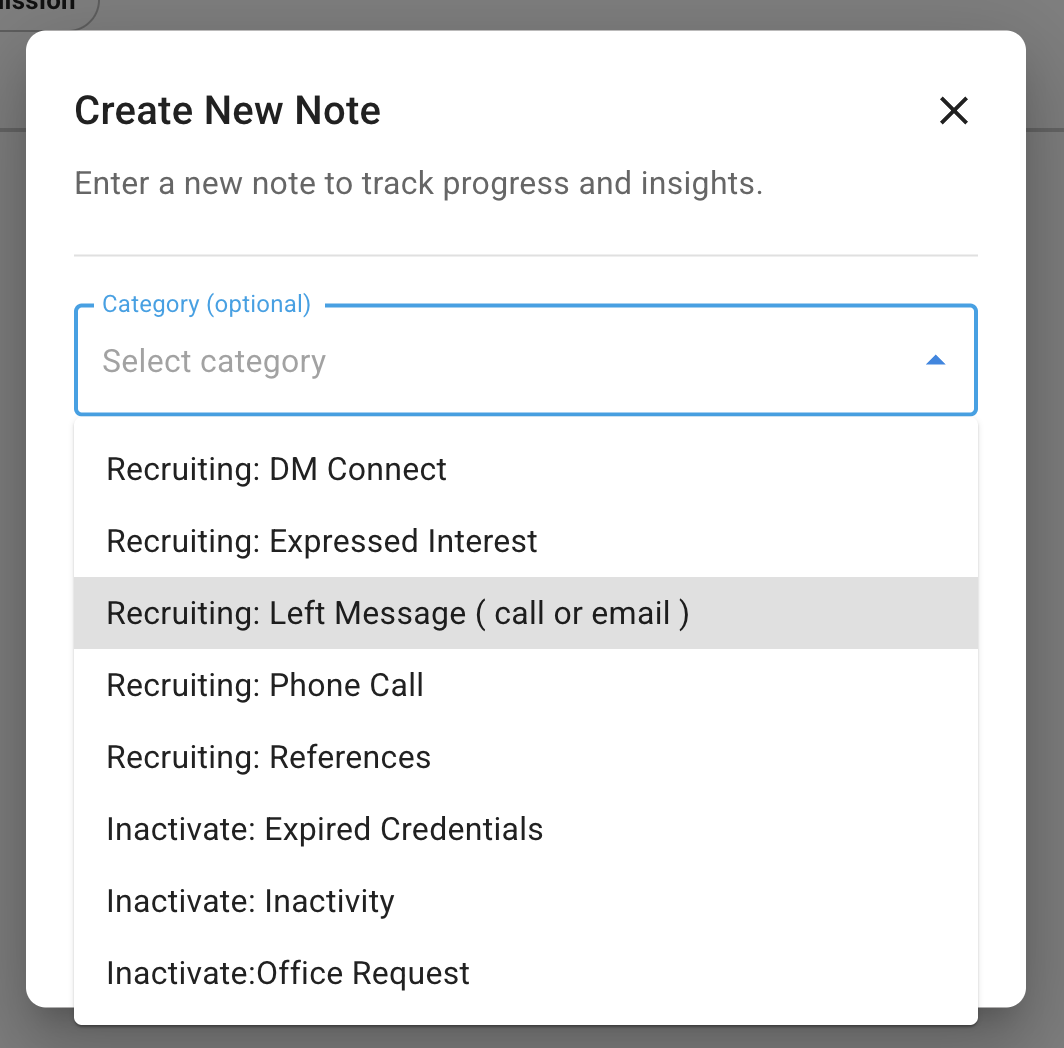1064x1048 pixels.
Task: Choose Recruiting: References from the list
Action: (x=269, y=757)
